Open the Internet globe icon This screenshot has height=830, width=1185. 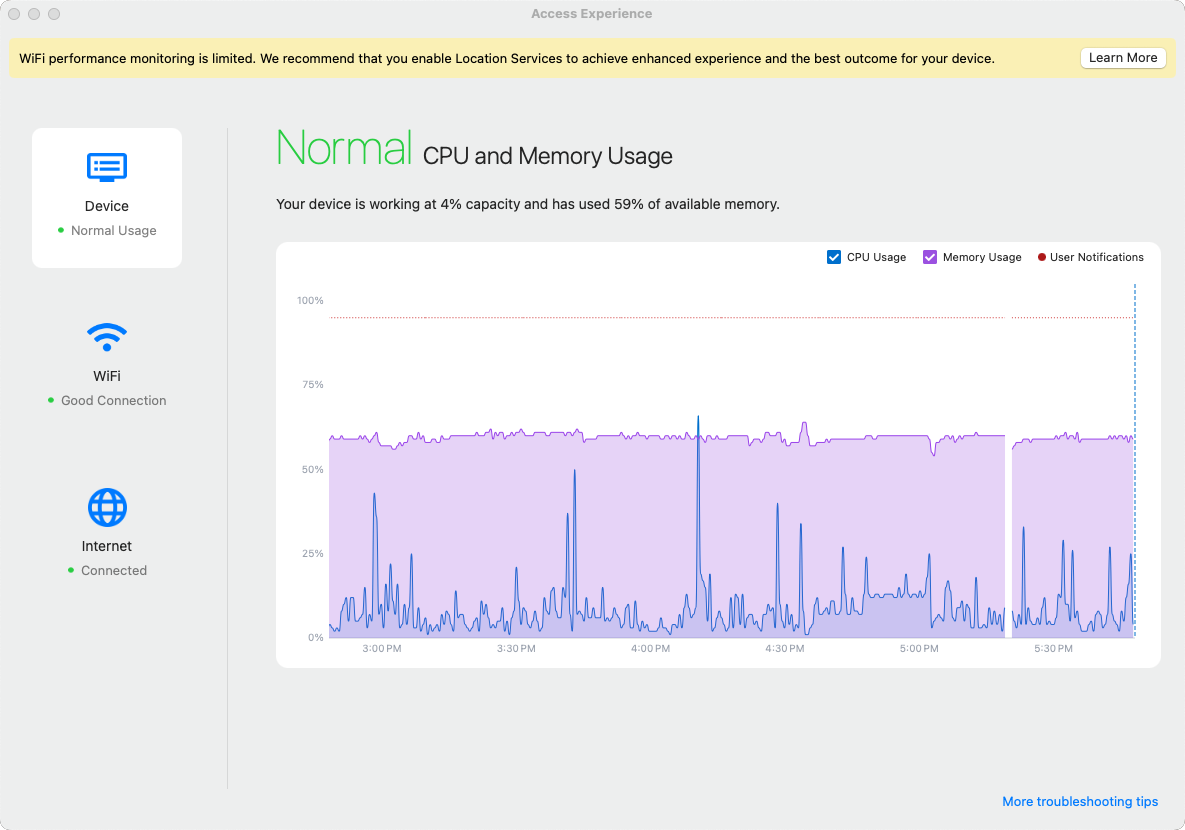pyautogui.click(x=107, y=508)
